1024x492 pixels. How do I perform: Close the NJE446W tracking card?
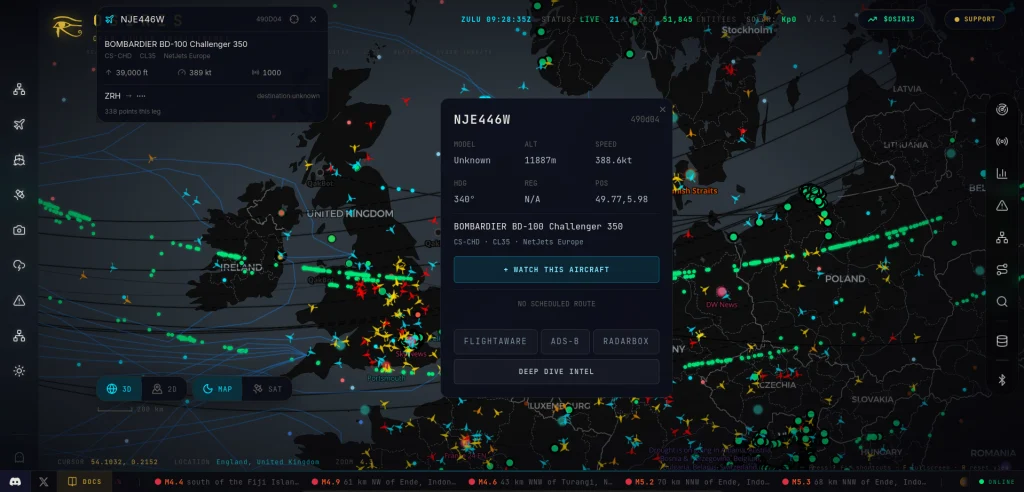[313, 19]
